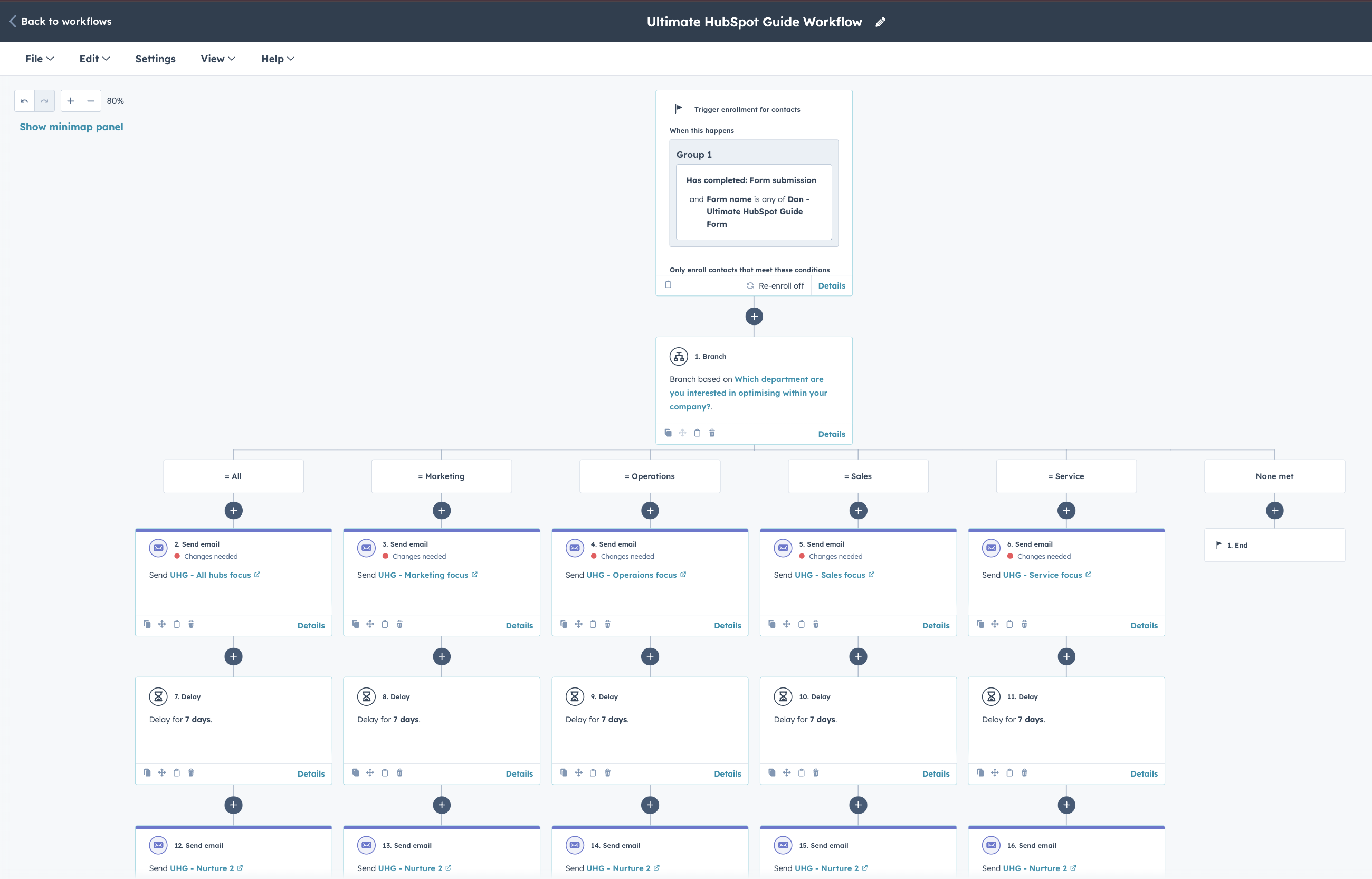Toggle the Re-enroll off setting
Image resolution: width=1372 pixels, height=879 pixels.
click(775, 285)
